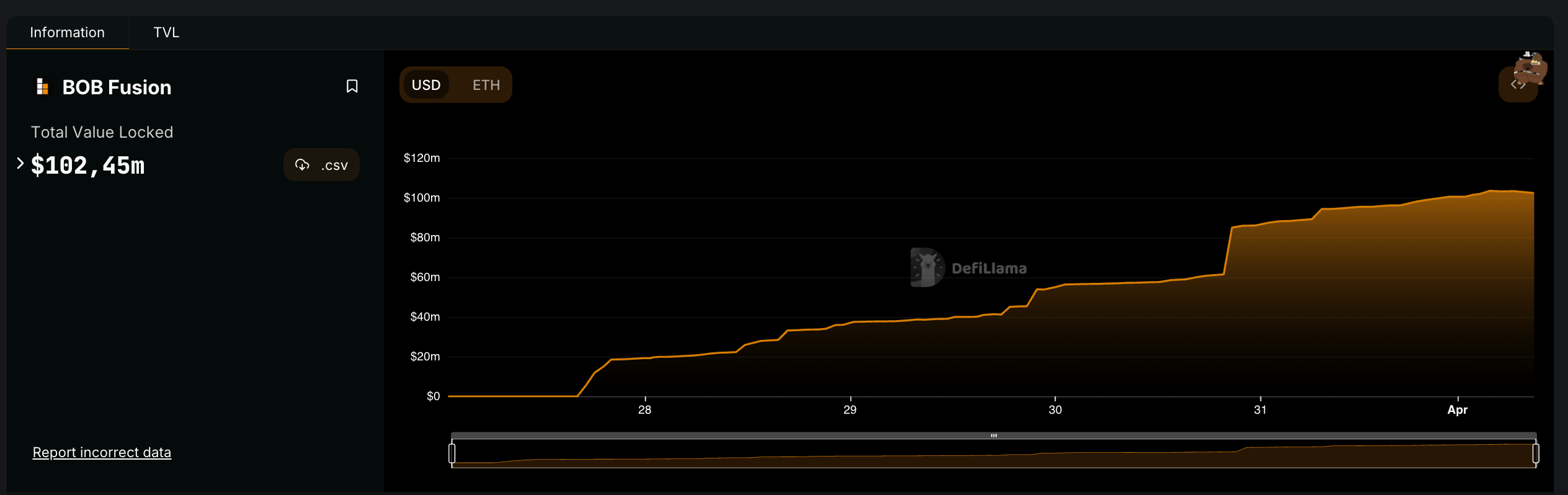Open the TVL tab

(x=166, y=32)
